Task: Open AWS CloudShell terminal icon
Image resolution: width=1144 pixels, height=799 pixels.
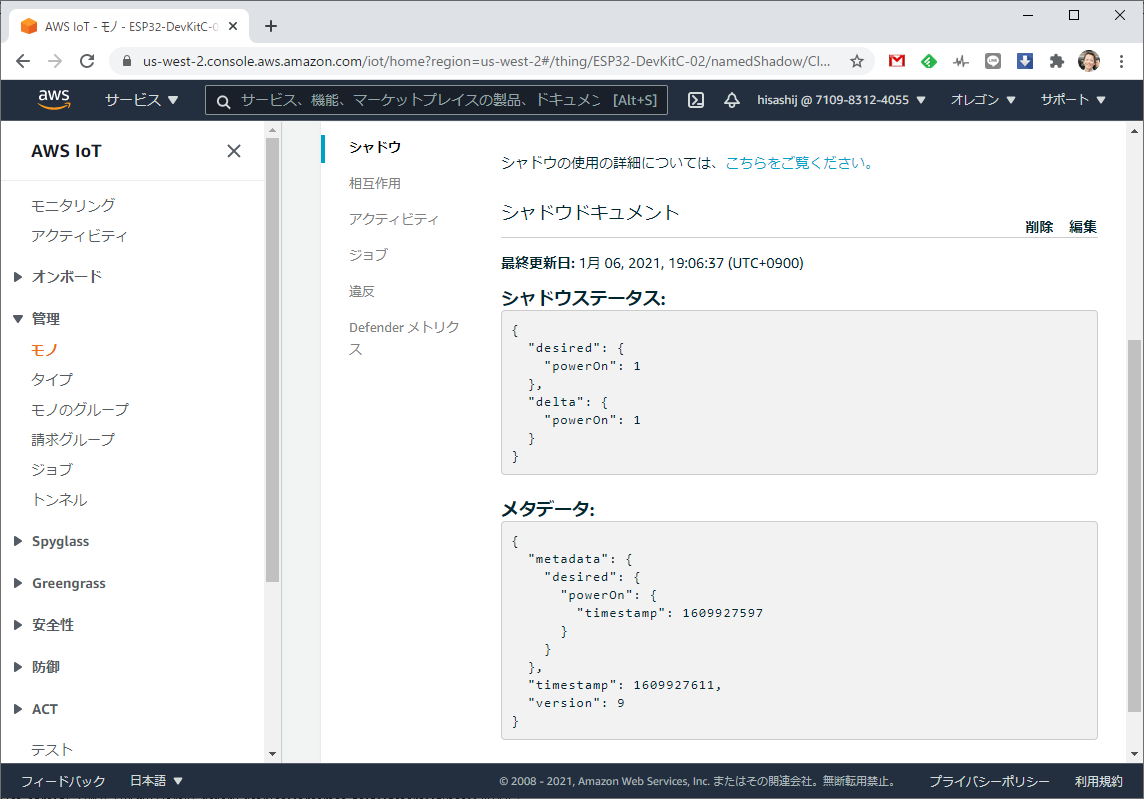Action: tap(696, 100)
